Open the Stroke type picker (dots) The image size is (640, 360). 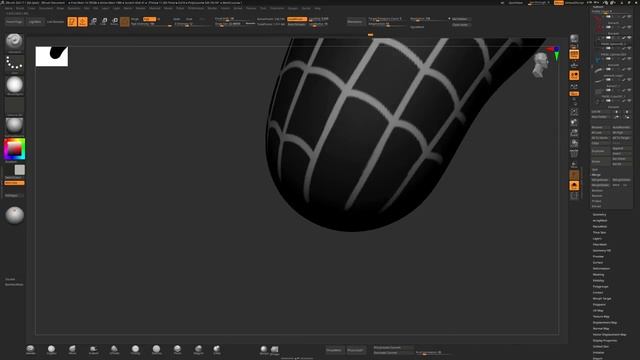click(x=14, y=63)
